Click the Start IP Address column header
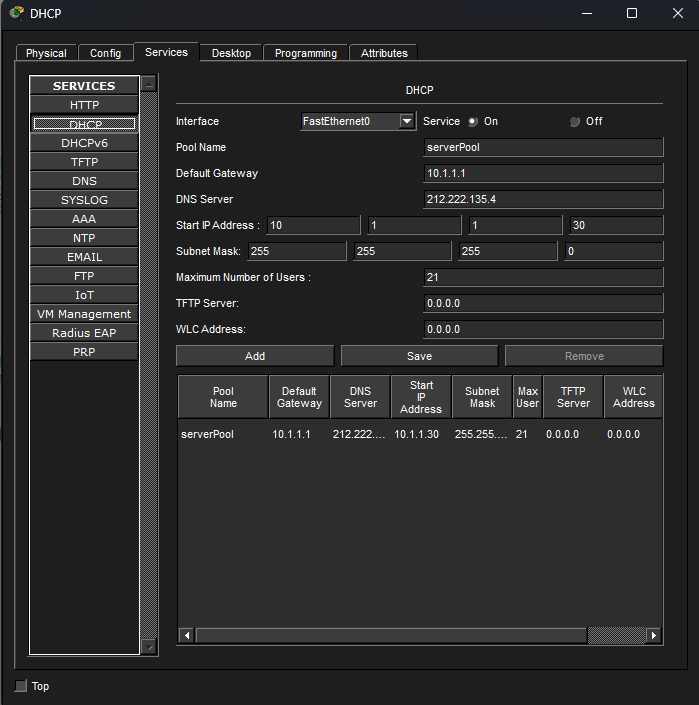Screen dimensions: 699x705 pos(421,397)
